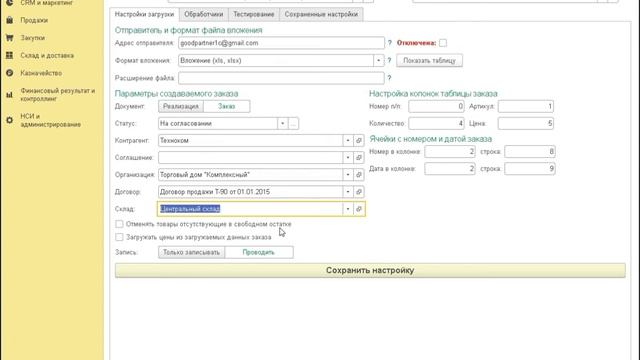The image size is (640, 360).
Task: Click Контрагент field with Техноком
Action: (x=250, y=140)
